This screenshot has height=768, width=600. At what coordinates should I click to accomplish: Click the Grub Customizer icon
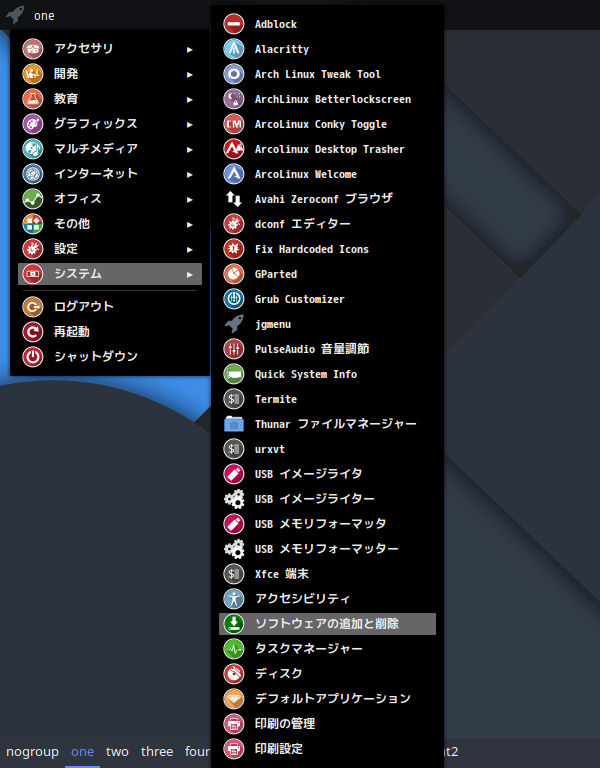[234, 299]
